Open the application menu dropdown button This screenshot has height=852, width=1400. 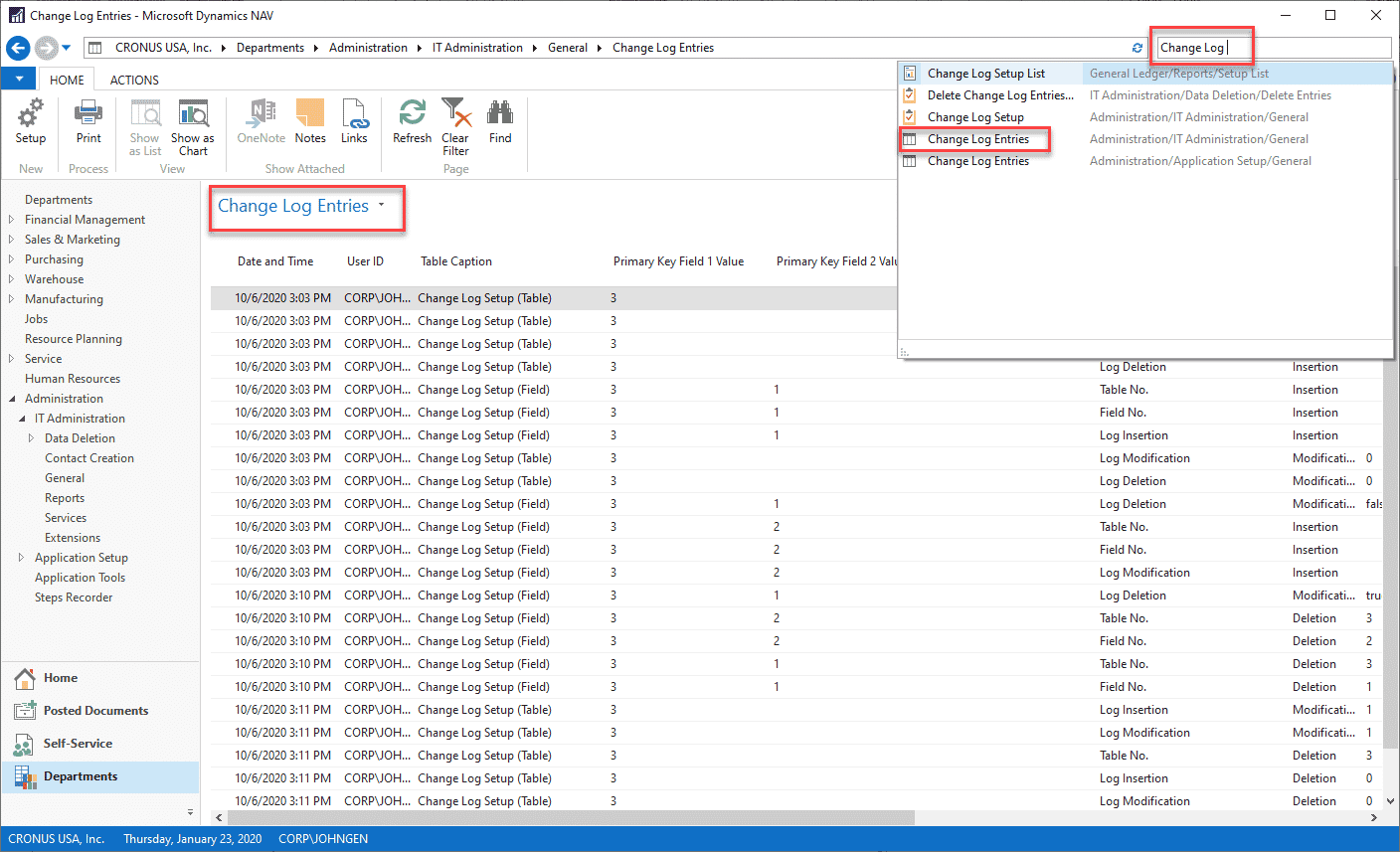(x=19, y=79)
